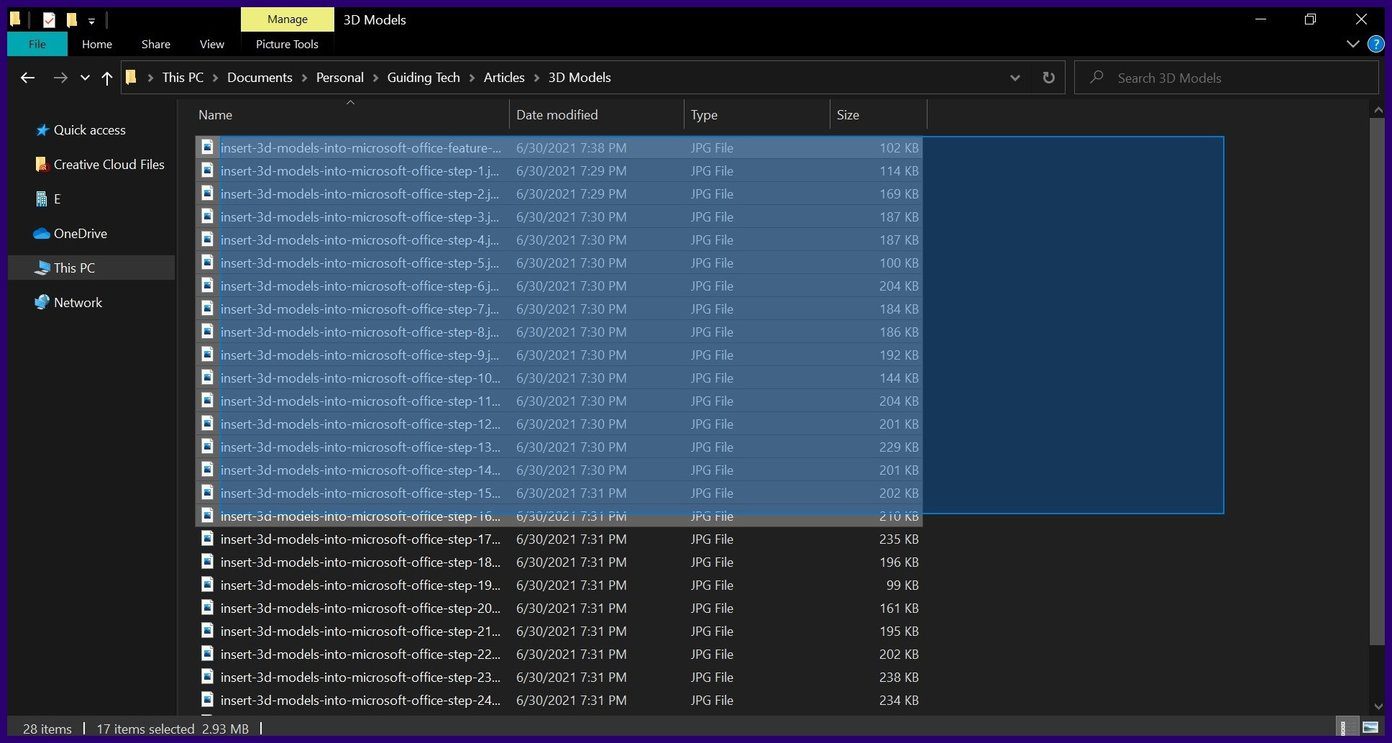Open the Recent locations dropdown arrow
Viewport: 1392px width, 743px height.
[x=85, y=78]
